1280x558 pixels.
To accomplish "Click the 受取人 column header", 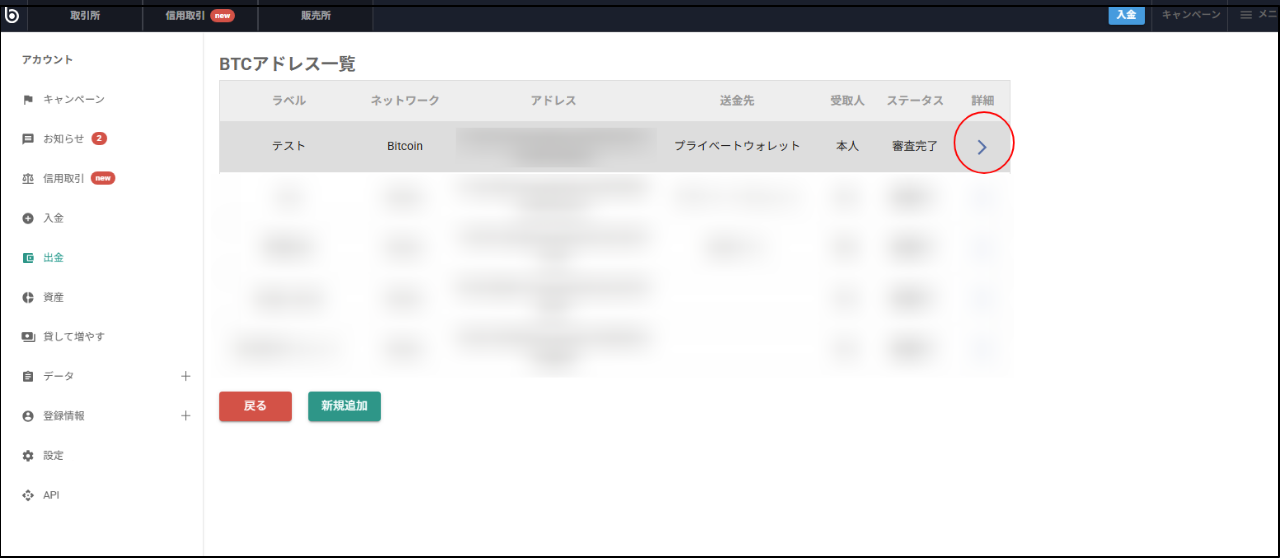I will (847, 101).
